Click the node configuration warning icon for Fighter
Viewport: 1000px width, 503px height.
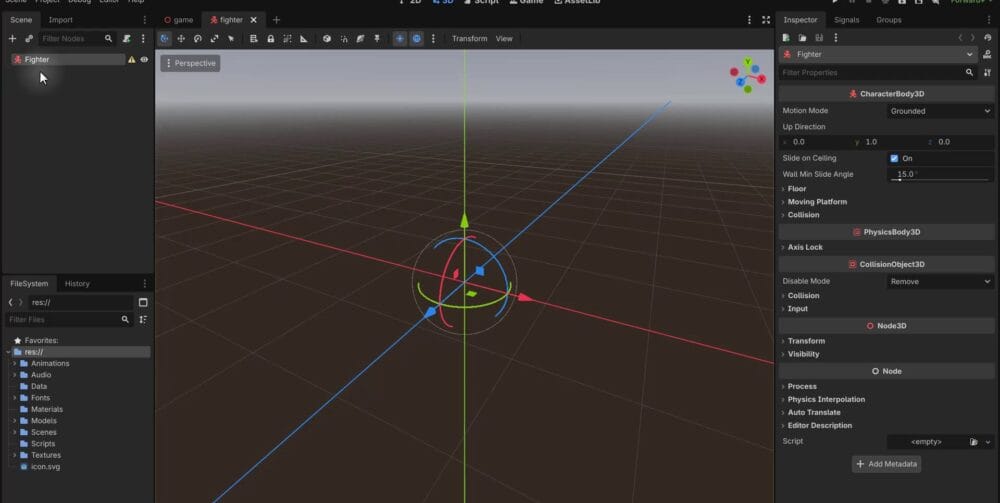pyautogui.click(x=131, y=59)
